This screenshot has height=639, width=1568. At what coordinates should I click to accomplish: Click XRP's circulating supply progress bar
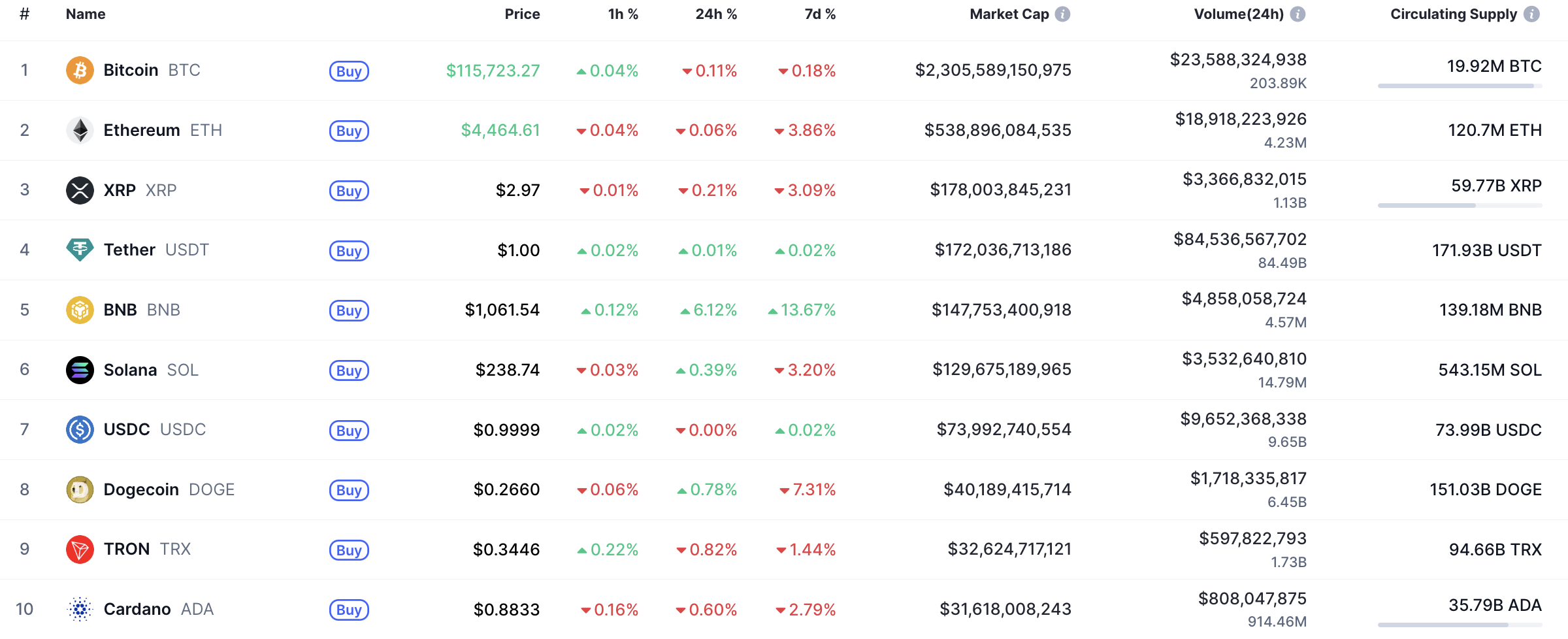coord(1460,205)
